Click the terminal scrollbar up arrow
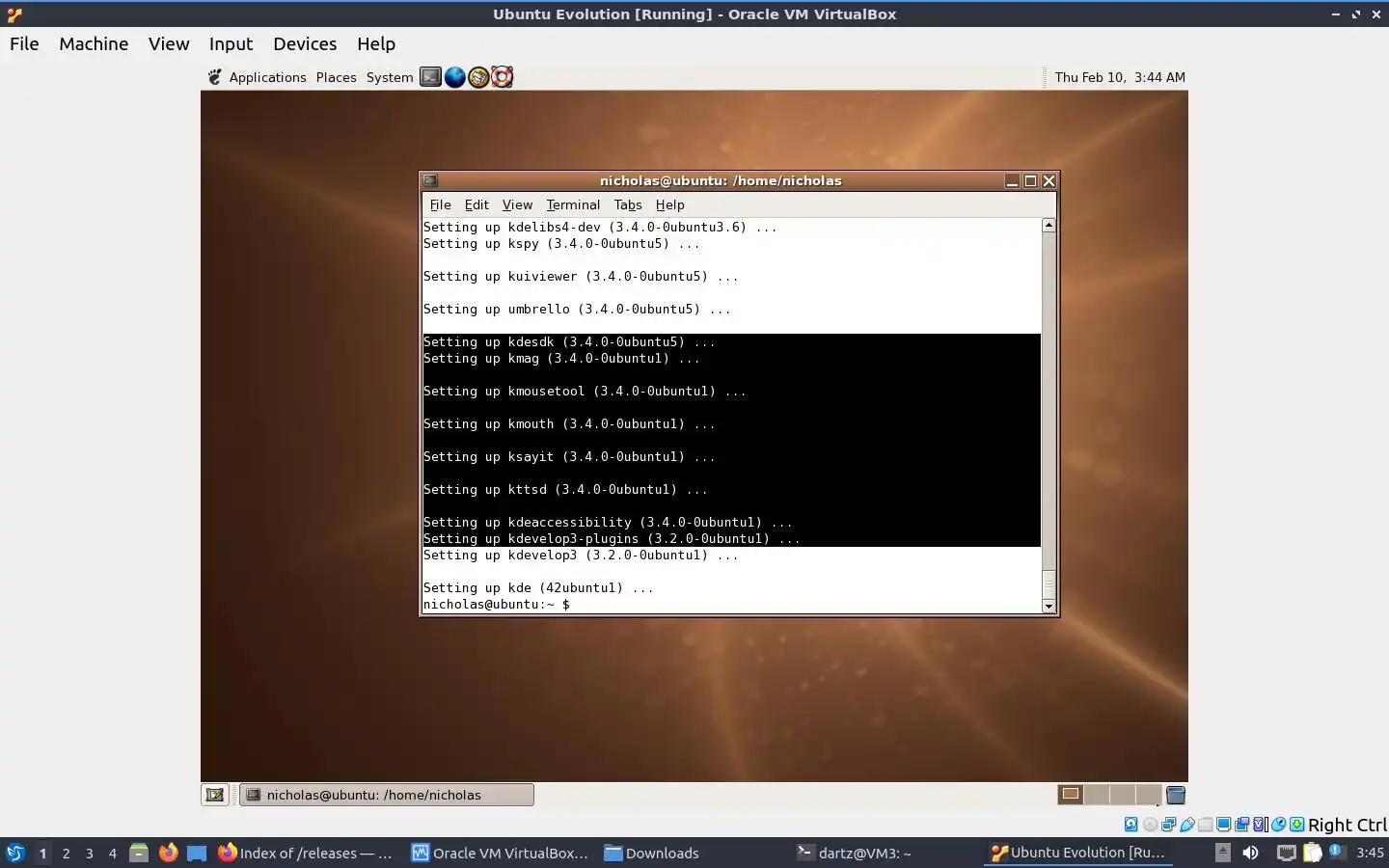The height and width of the screenshot is (868, 1389). tap(1049, 225)
